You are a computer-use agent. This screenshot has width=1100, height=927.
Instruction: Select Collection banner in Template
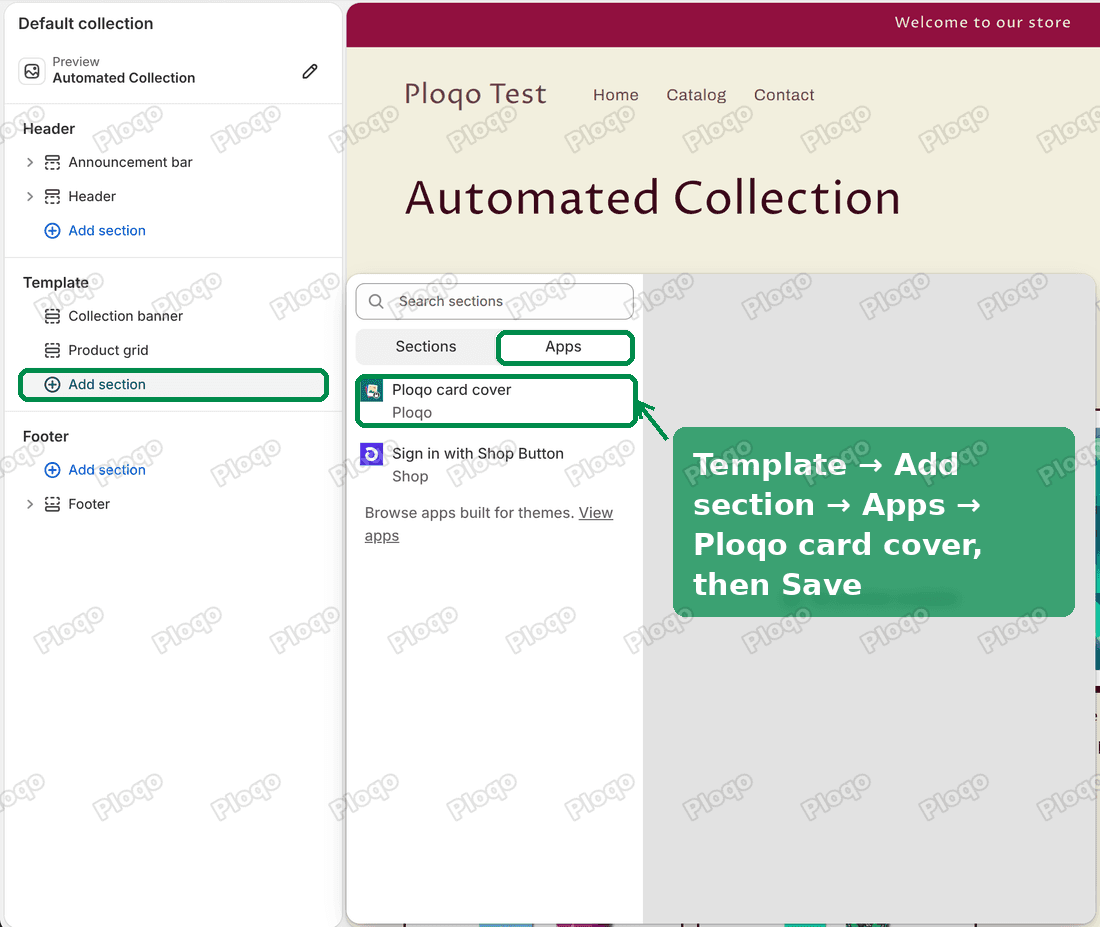126,316
